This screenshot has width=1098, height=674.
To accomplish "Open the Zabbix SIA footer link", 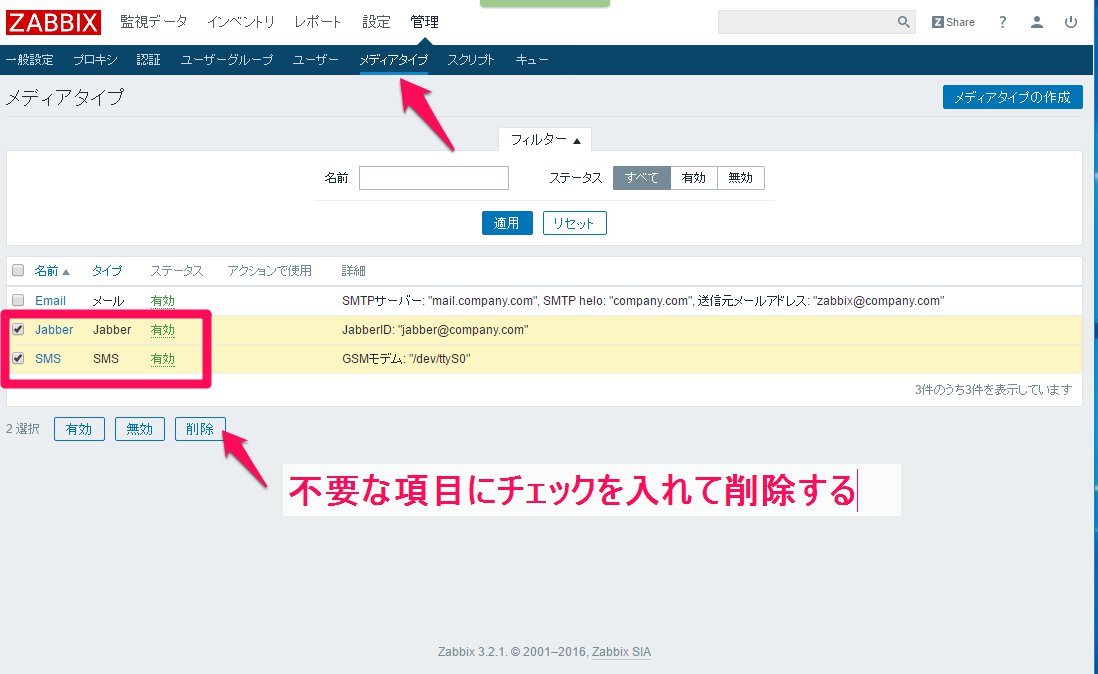I will (x=621, y=652).
